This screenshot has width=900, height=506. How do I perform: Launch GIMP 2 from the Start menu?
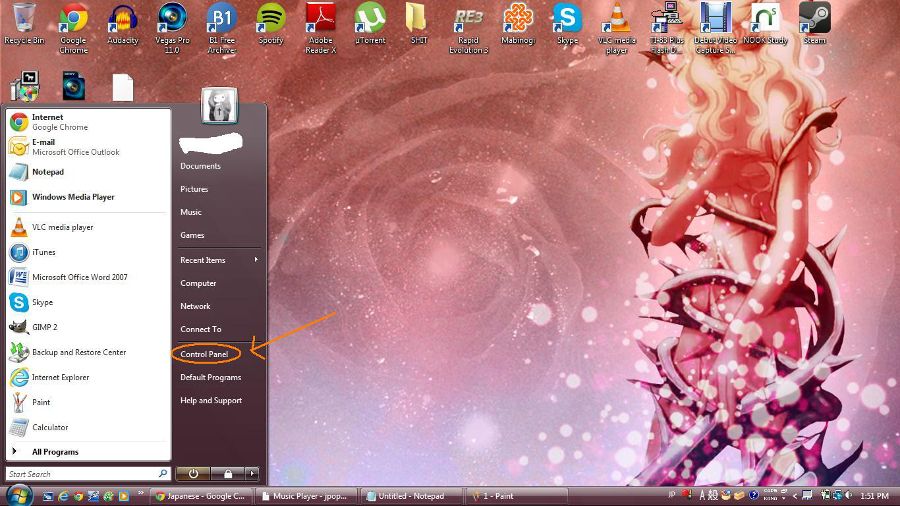[x=45, y=327]
